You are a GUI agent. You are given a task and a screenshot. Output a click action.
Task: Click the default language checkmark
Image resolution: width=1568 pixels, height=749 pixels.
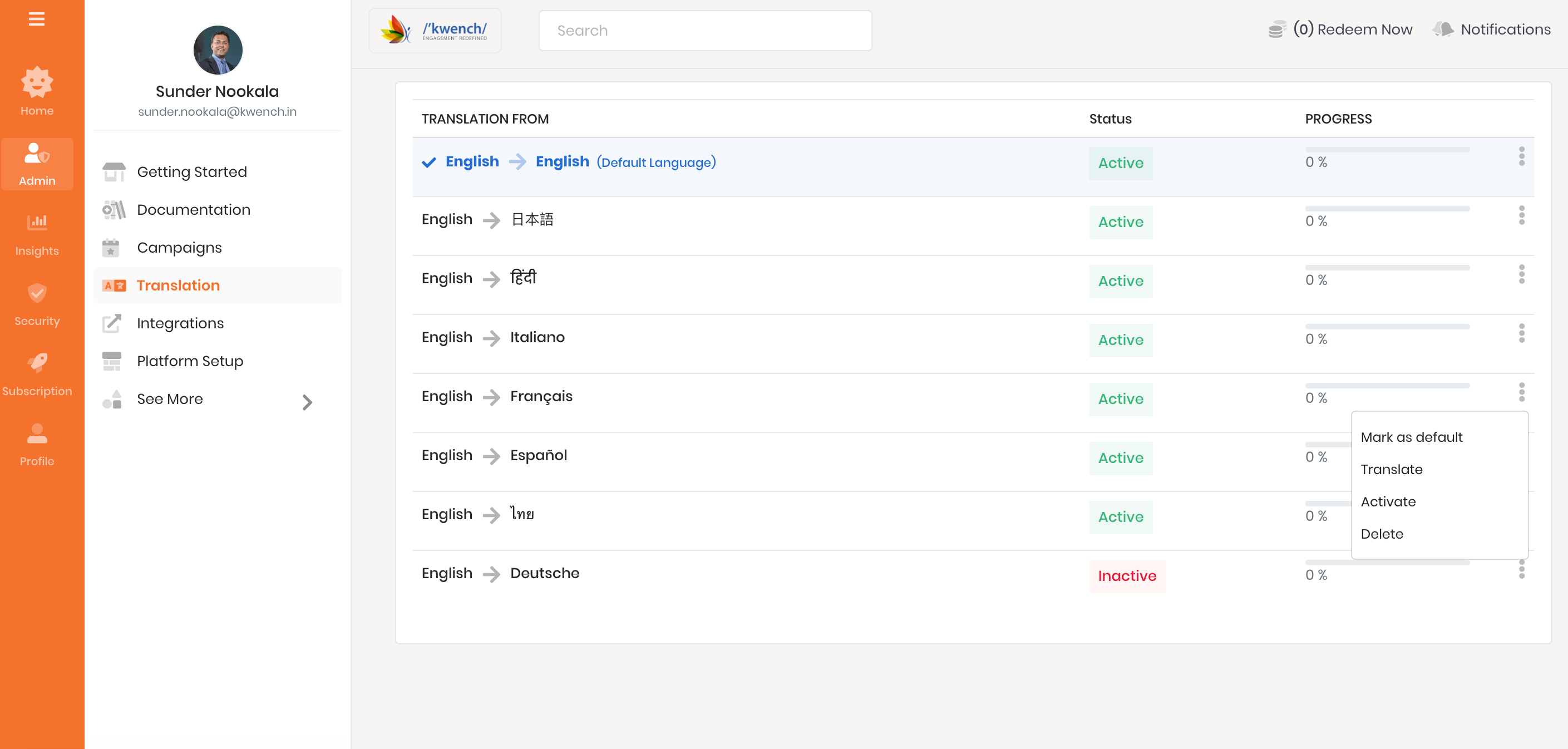click(428, 162)
